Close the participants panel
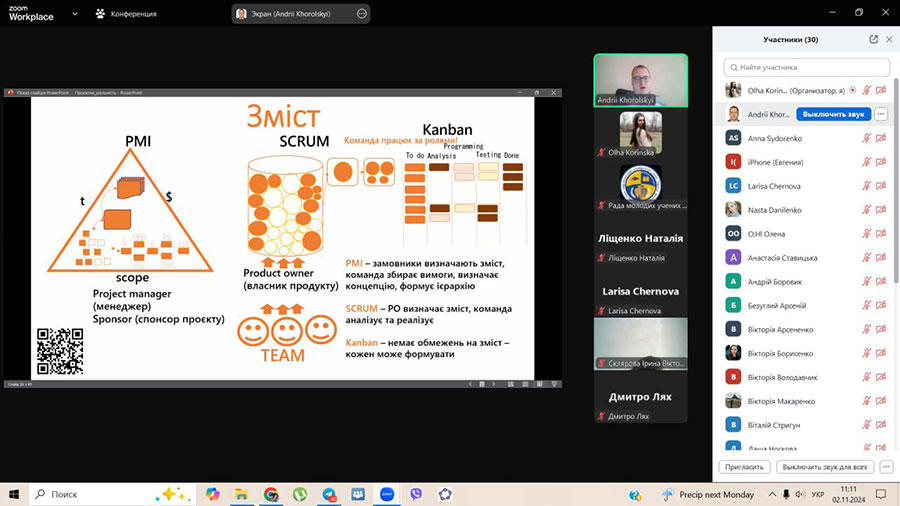The image size is (900, 506). click(889, 40)
